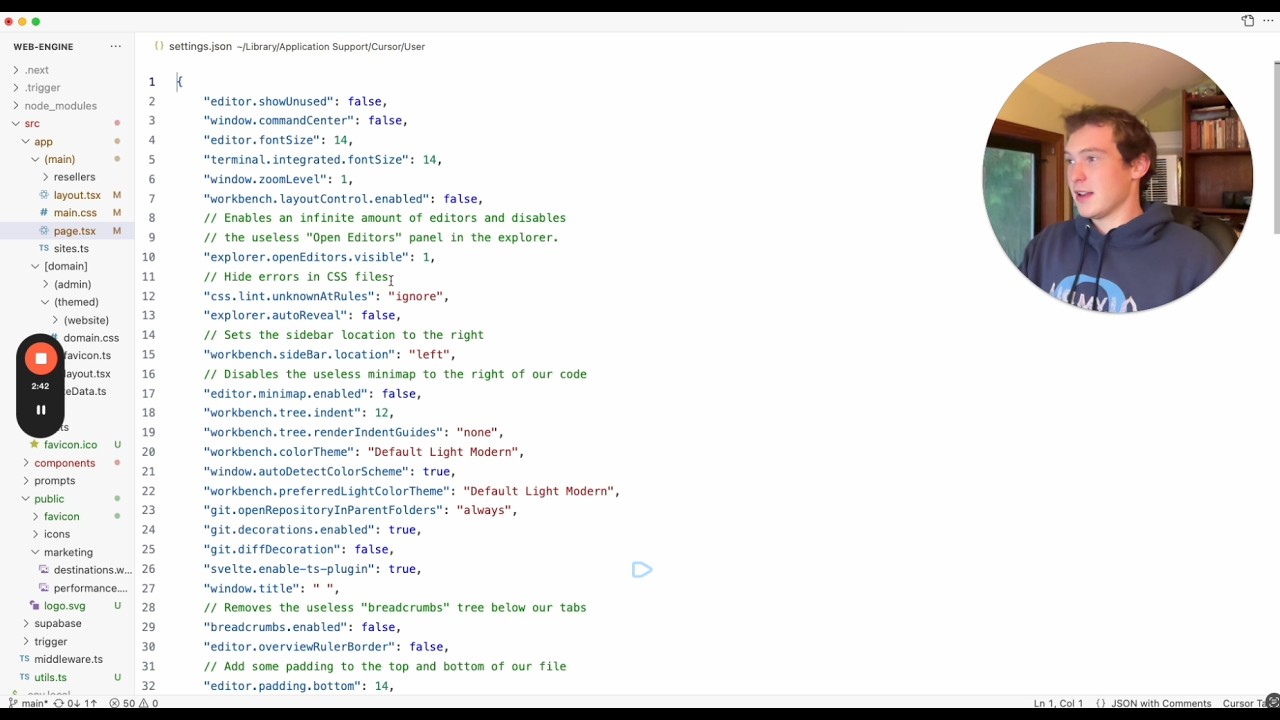
Task: Click the React icon beside layout.tsx
Action: 44,195
